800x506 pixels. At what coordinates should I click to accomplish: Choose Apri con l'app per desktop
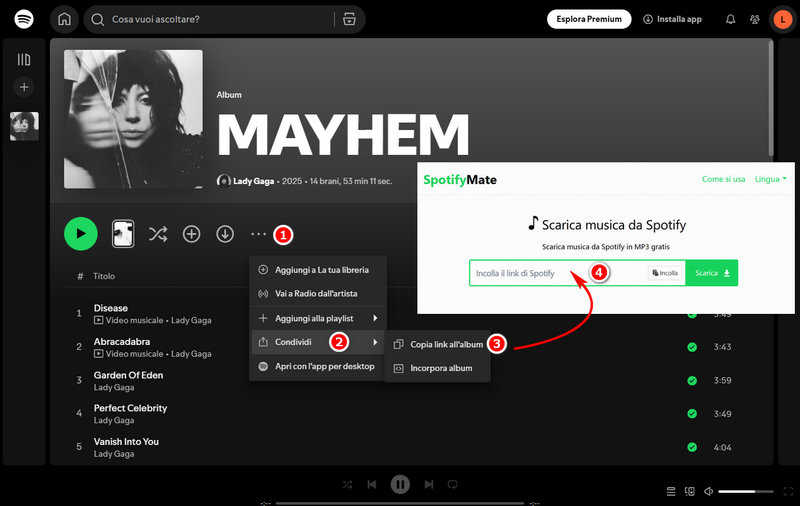coord(318,366)
